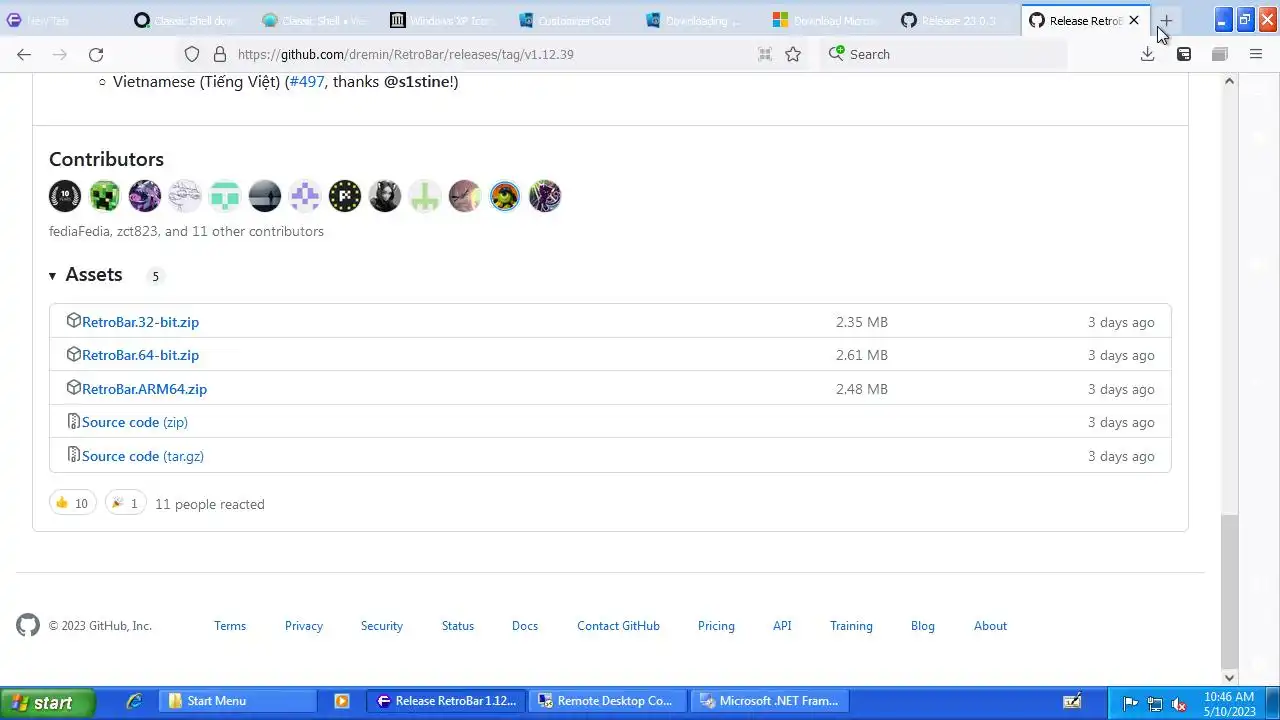This screenshot has width=1280, height=720.
Task: Click the flag icon in system tray
Action: pyautogui.click(x=1131, y=703)
